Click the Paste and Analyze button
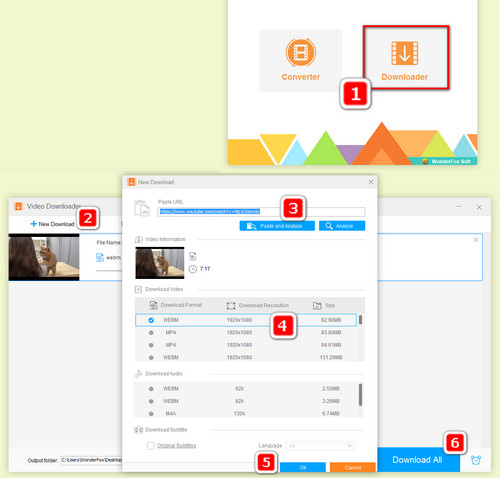This screenshot has height=478, width=500. (277, 226)
